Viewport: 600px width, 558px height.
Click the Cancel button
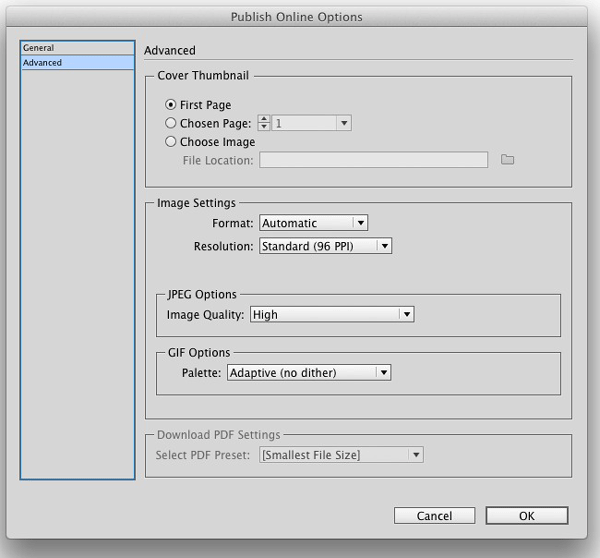click(434, 516)
